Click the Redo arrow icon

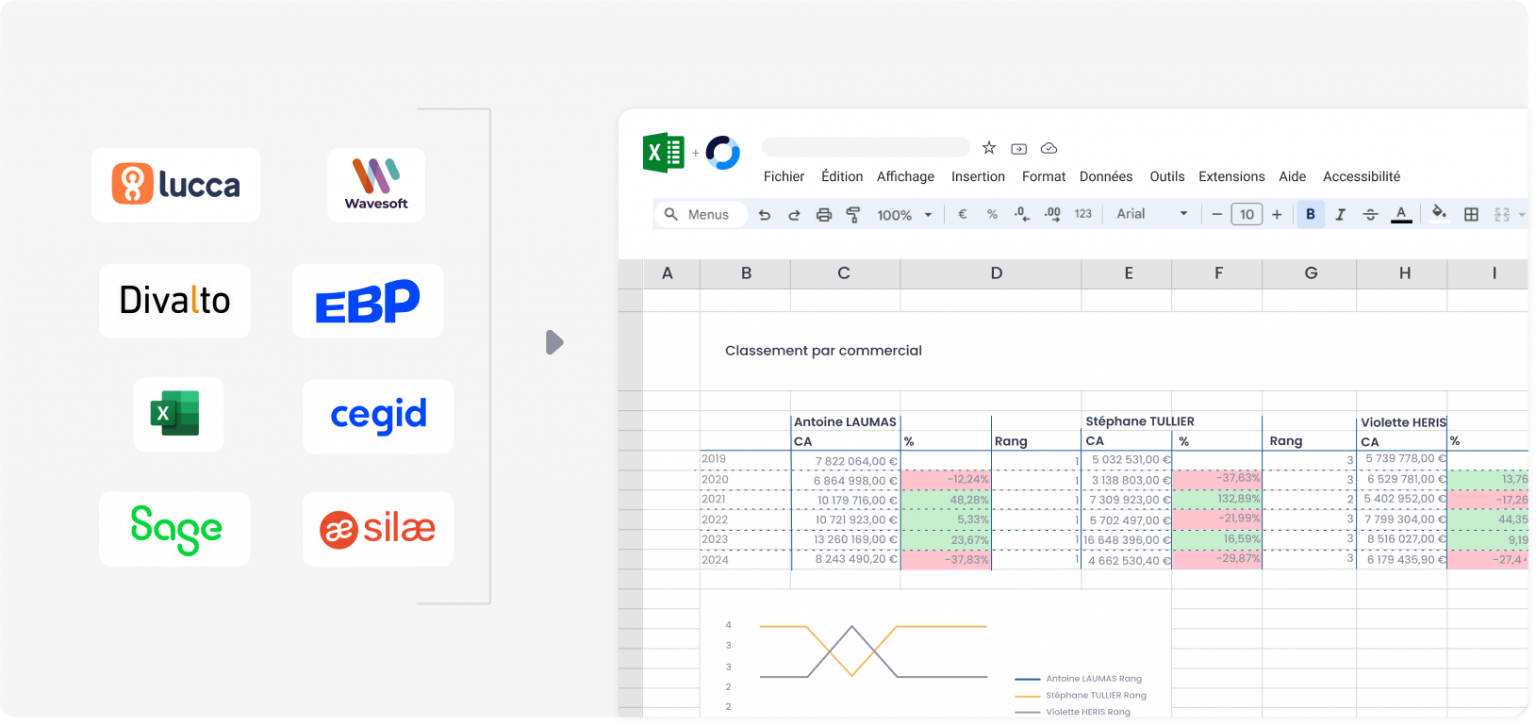(x=795, y=214)
